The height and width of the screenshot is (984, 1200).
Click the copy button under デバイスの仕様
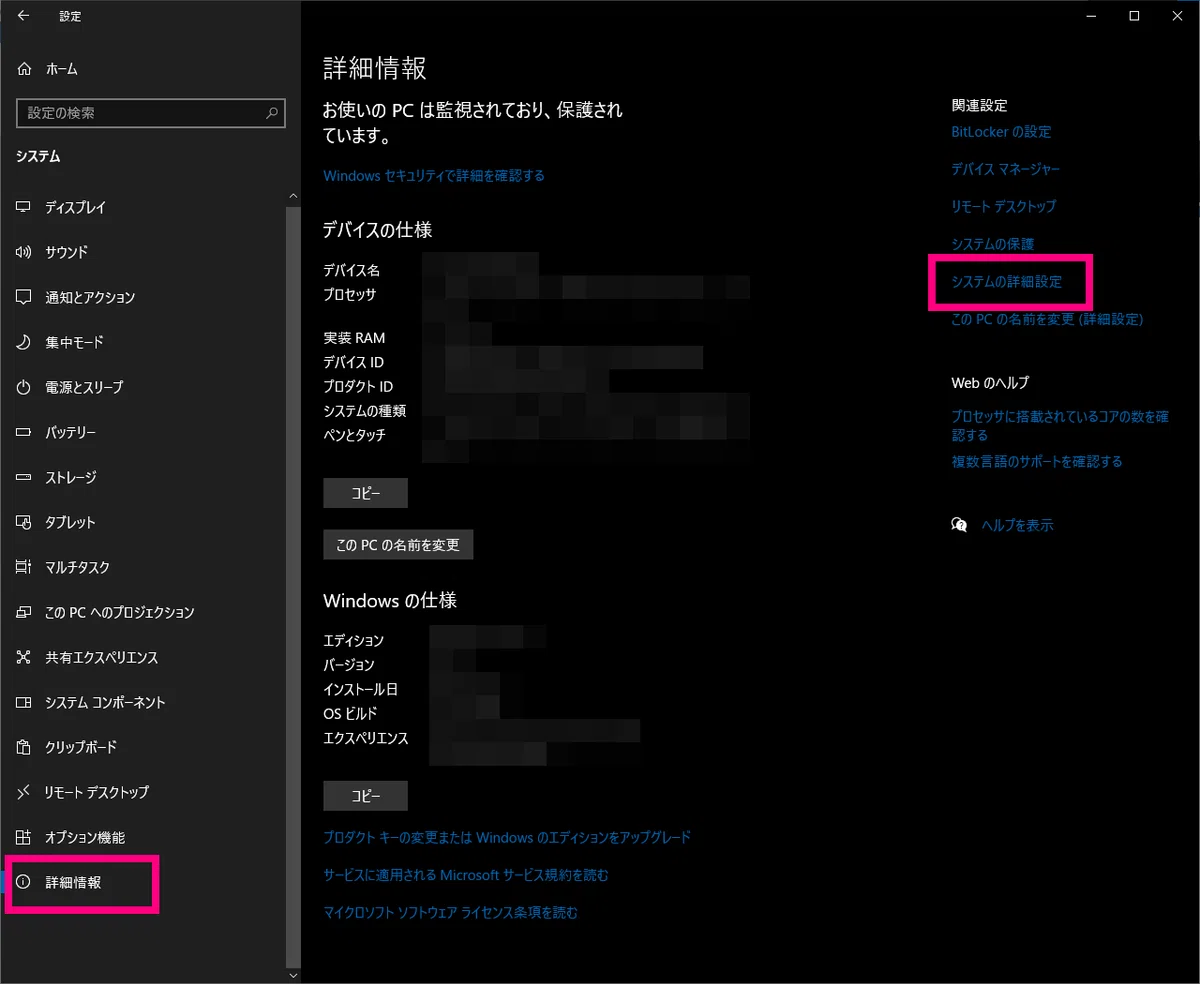[365, 493]
